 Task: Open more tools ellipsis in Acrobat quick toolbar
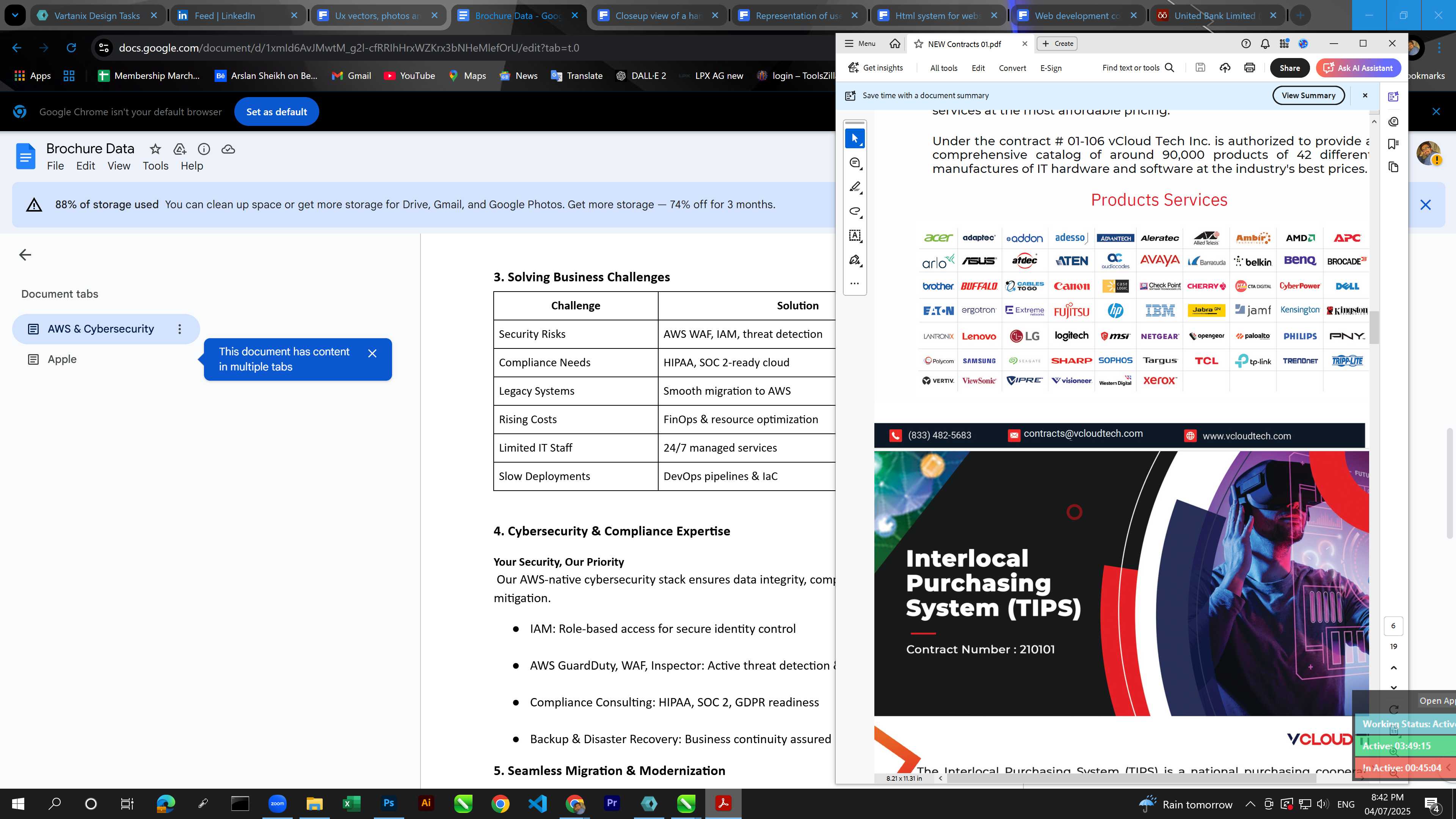click(855, 283)
